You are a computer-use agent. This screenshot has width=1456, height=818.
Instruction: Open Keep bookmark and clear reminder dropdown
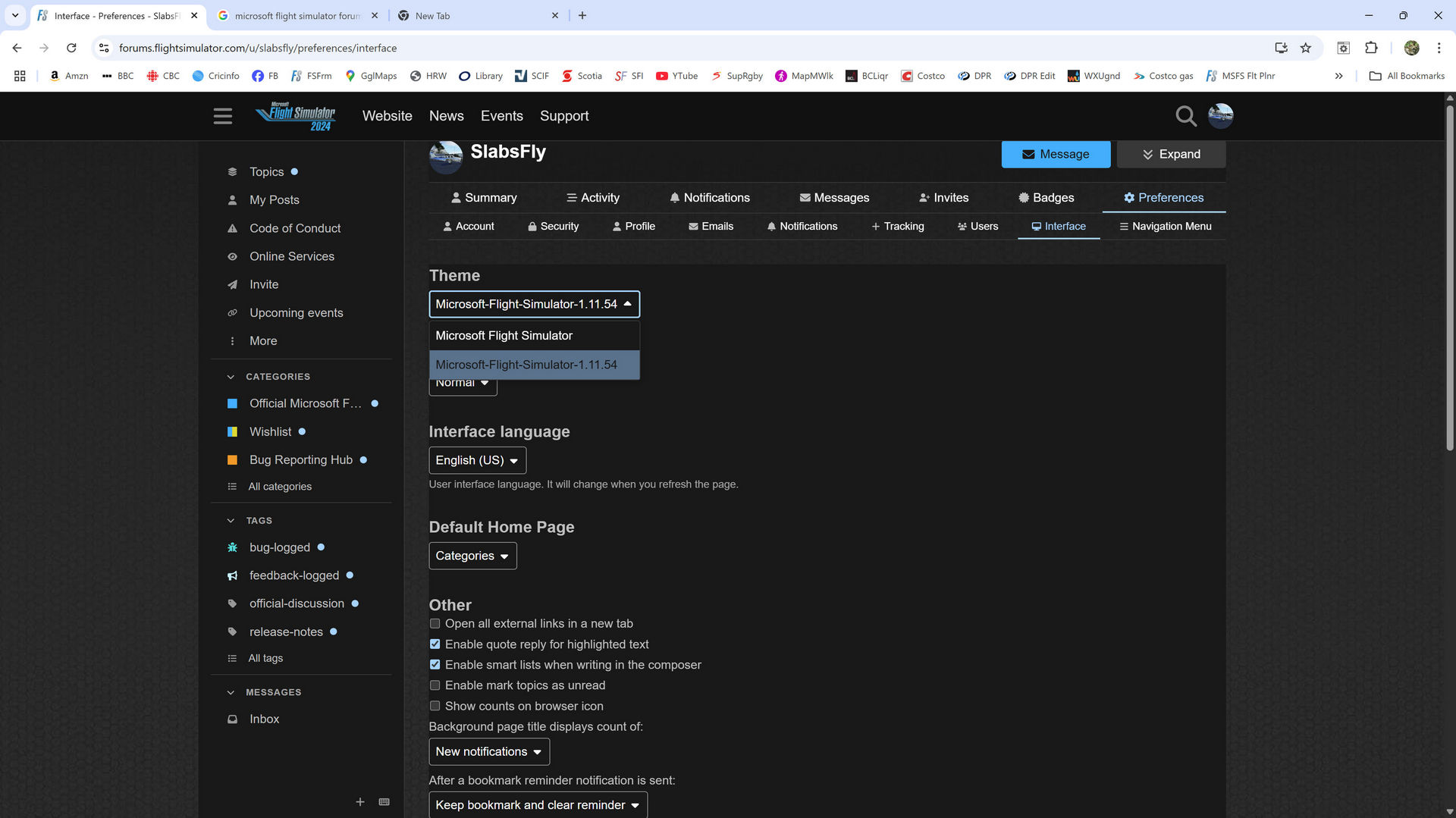(x=538, y=804)
